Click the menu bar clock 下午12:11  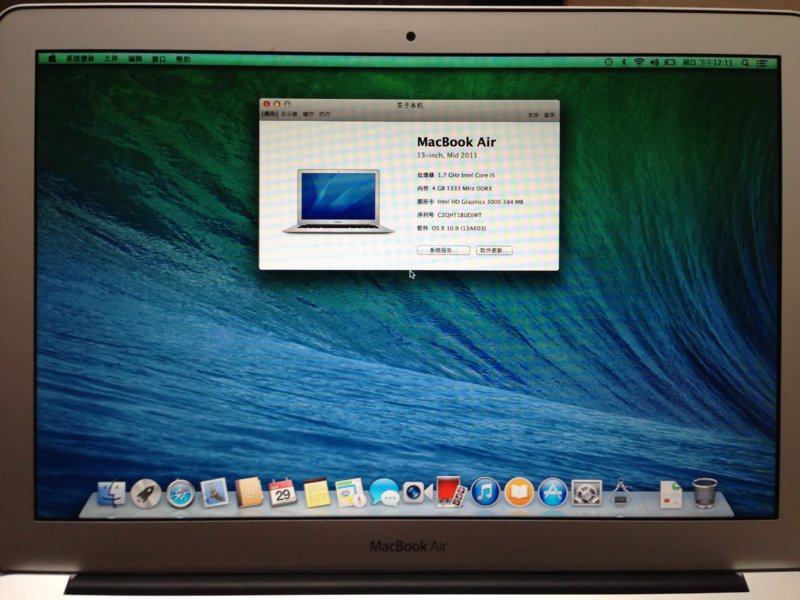[707, 63]
